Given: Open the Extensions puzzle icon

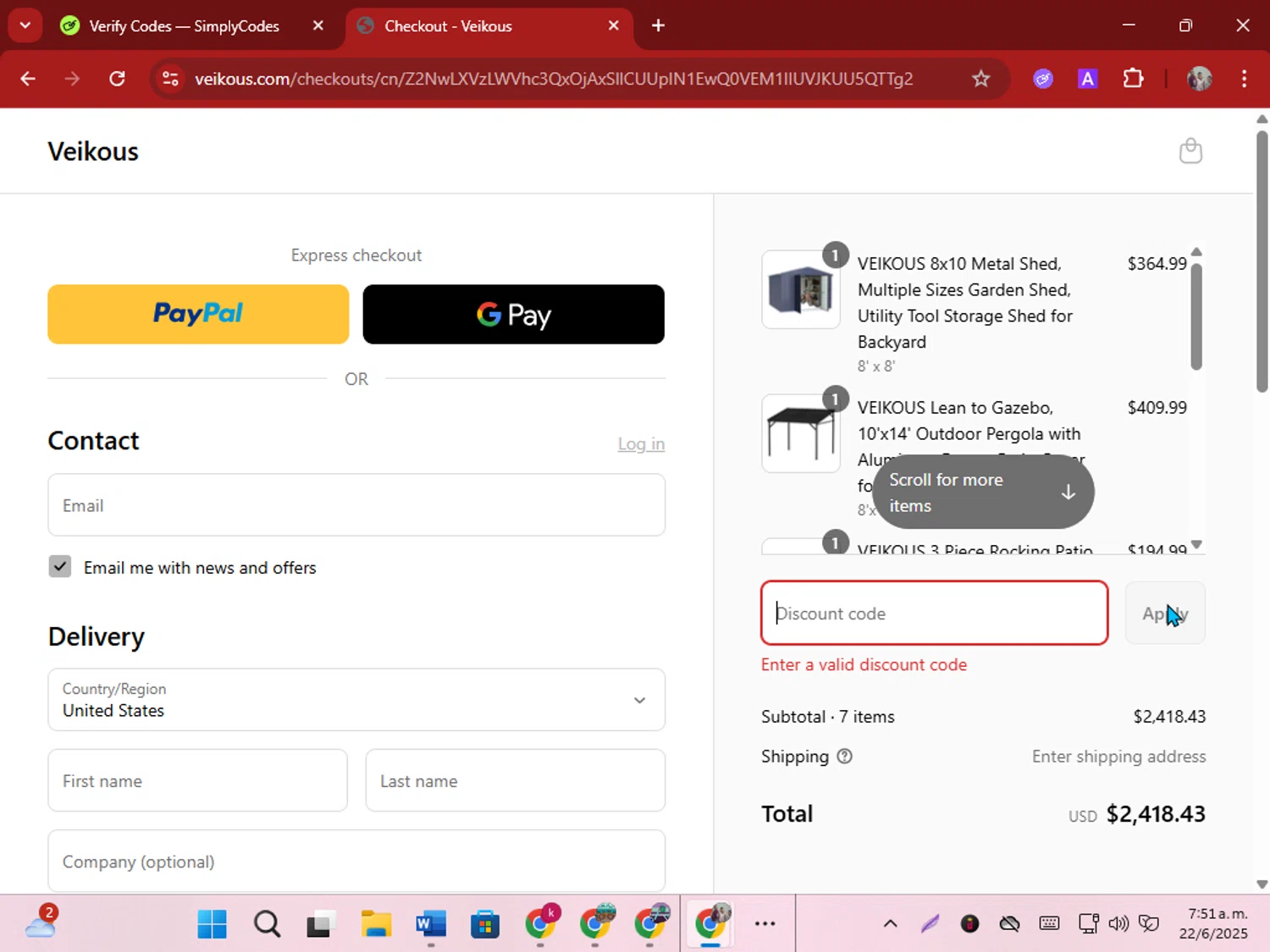Looking at the screenshot, I should pos(1133,79).
